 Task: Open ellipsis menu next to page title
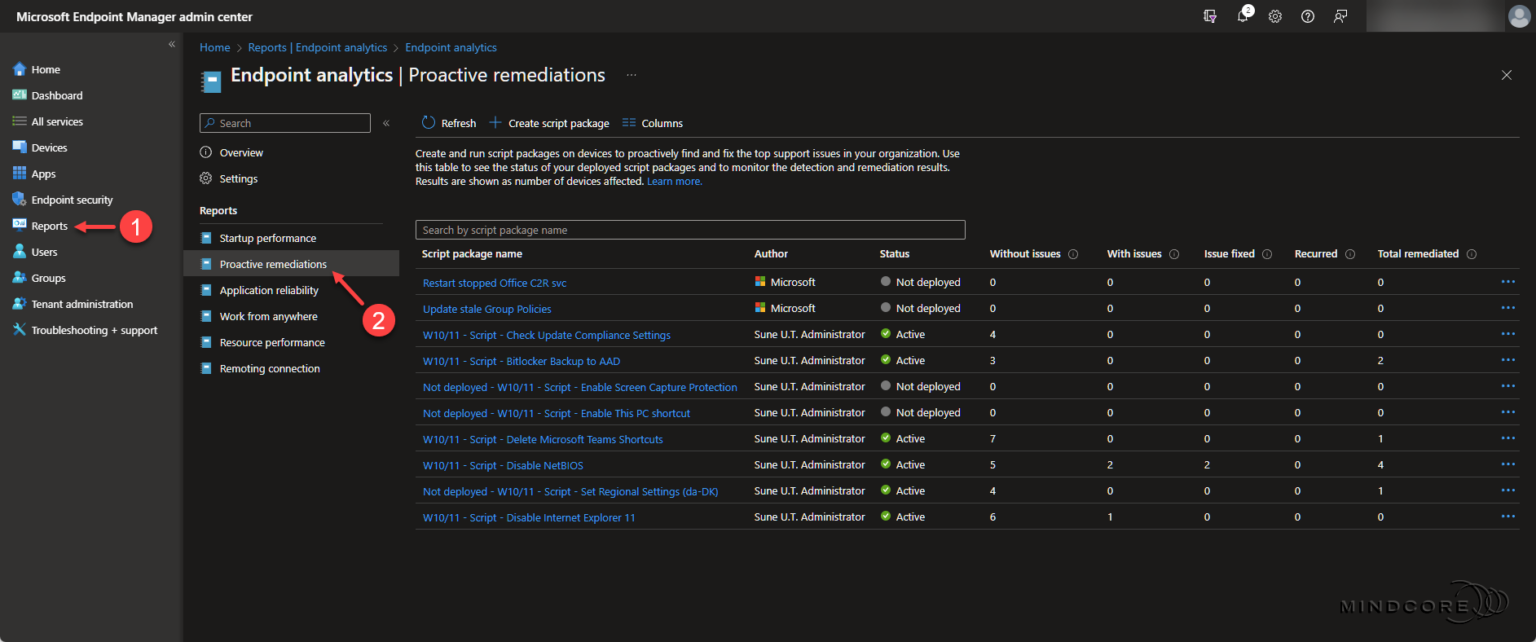pos(631,75)
